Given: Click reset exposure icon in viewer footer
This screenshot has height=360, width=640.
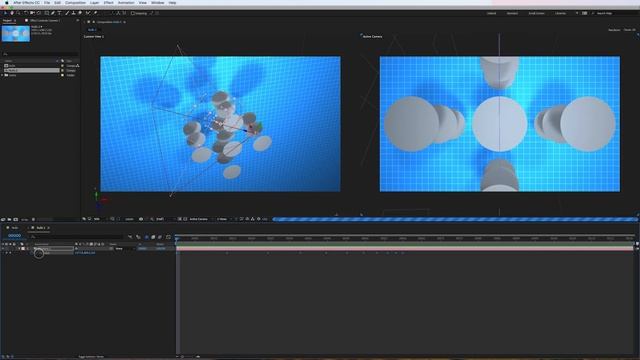Looking at the screenshot, I should tap(259, 219).
